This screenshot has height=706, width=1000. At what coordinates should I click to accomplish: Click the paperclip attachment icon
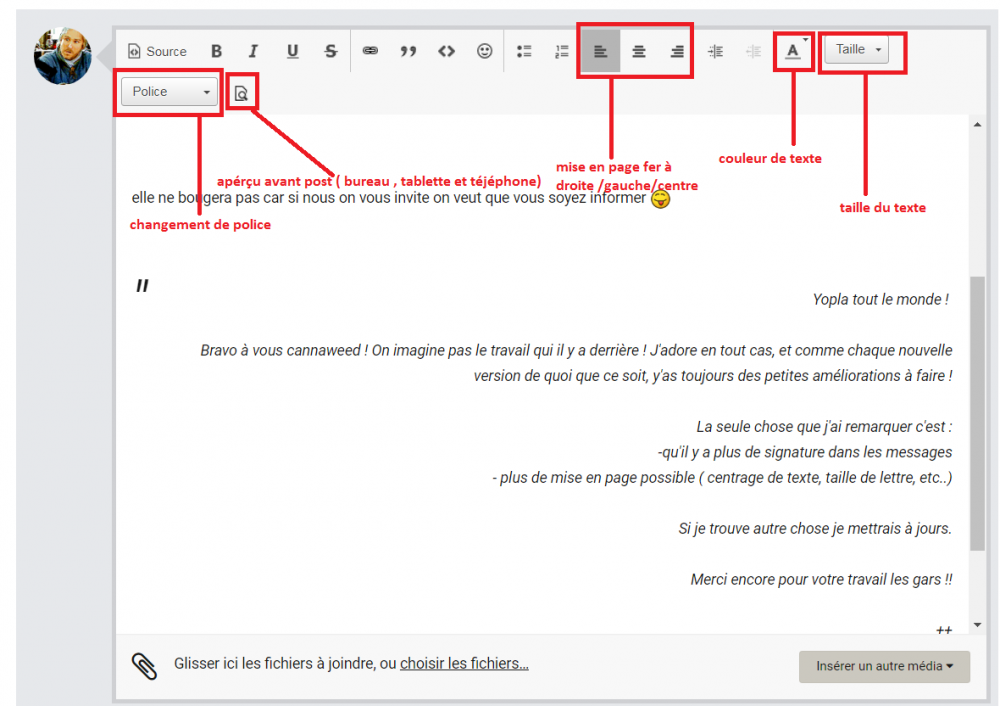[144, 666]
